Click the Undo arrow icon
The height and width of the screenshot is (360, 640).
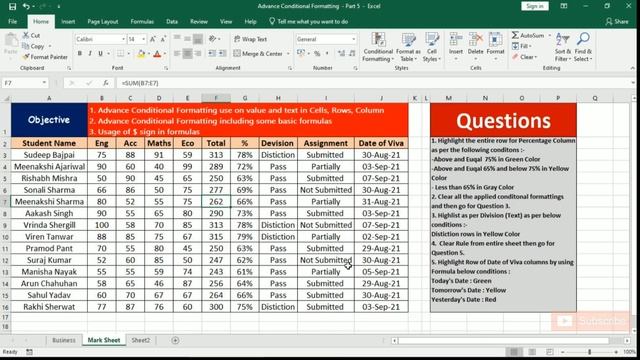(x=26, y=6)
